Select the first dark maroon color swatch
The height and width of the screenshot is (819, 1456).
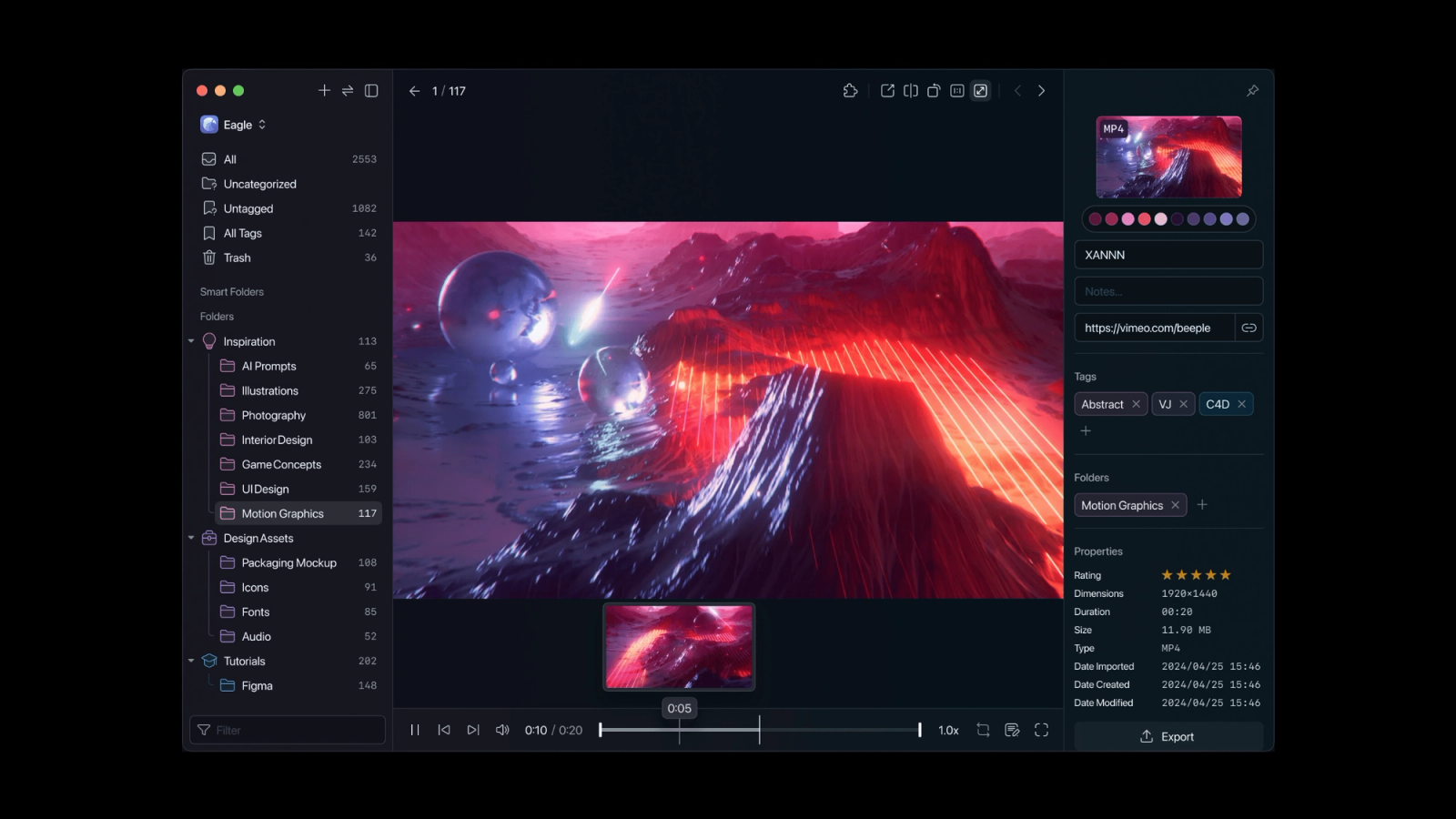pyautogui.click(x=1095, y=219)
